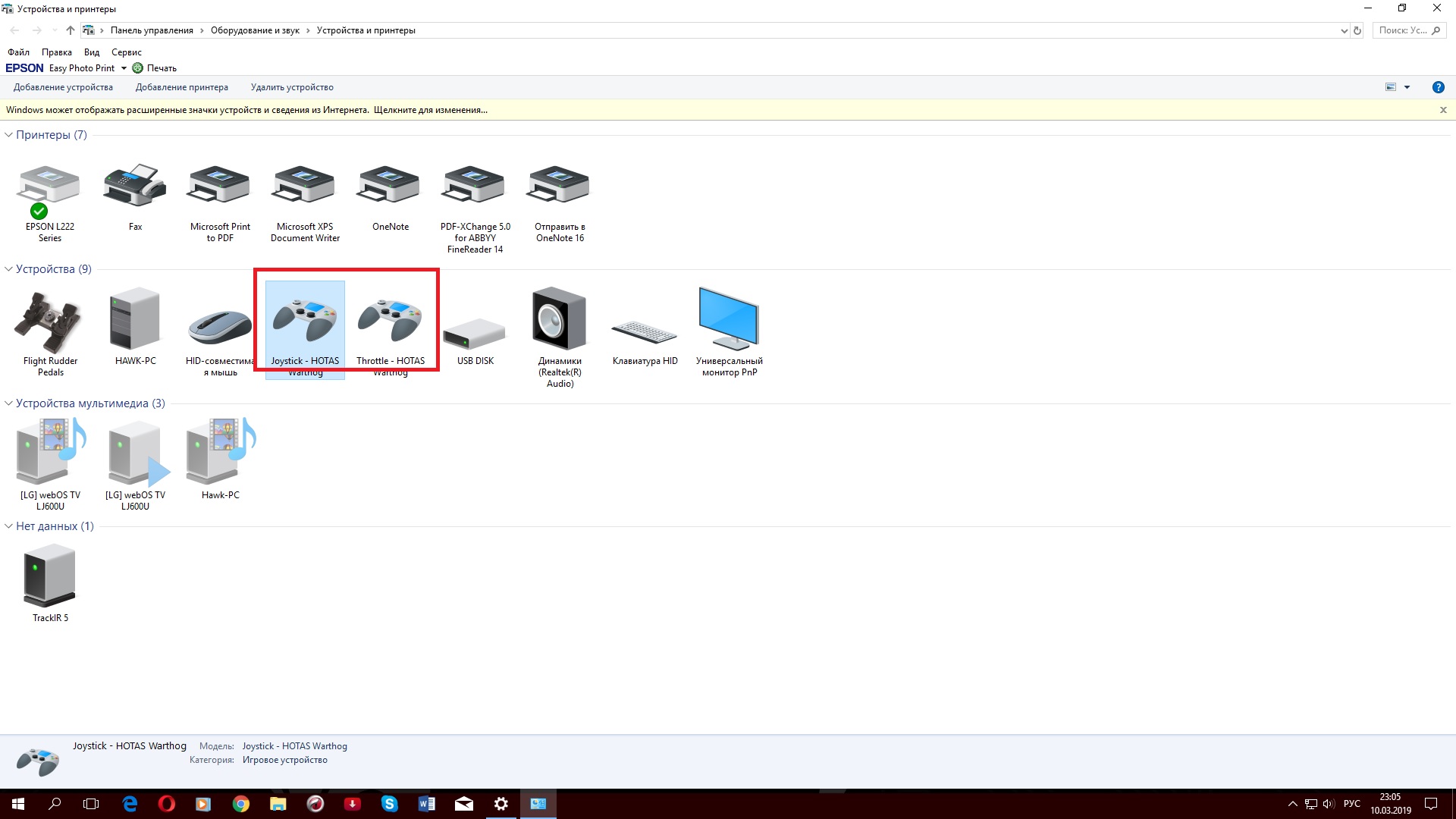Open Windows Start menu
This screenshot has width=1456, height=819.
pyautogui.click(x=18, y=804)
